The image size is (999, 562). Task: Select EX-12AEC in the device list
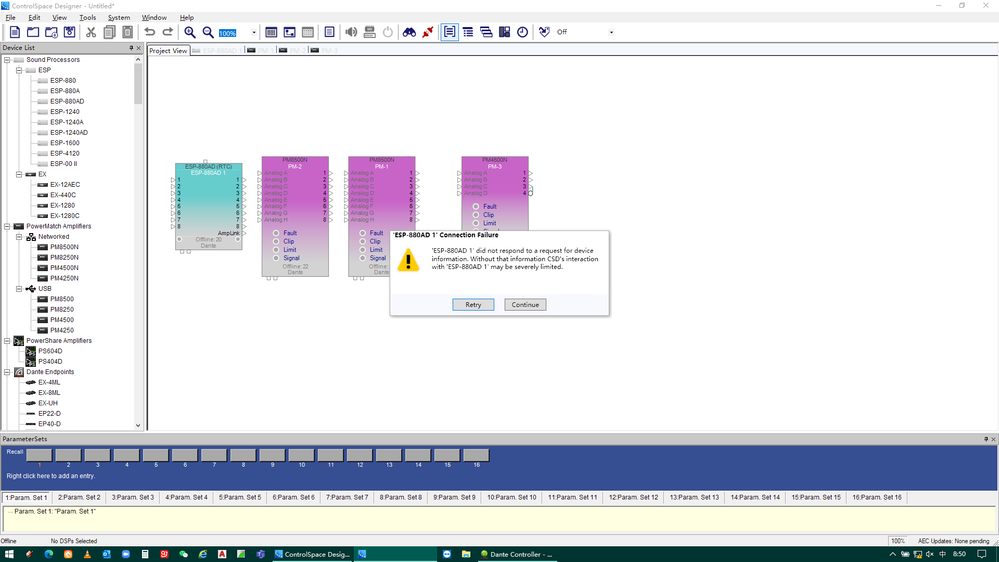(x=65, y=185)
